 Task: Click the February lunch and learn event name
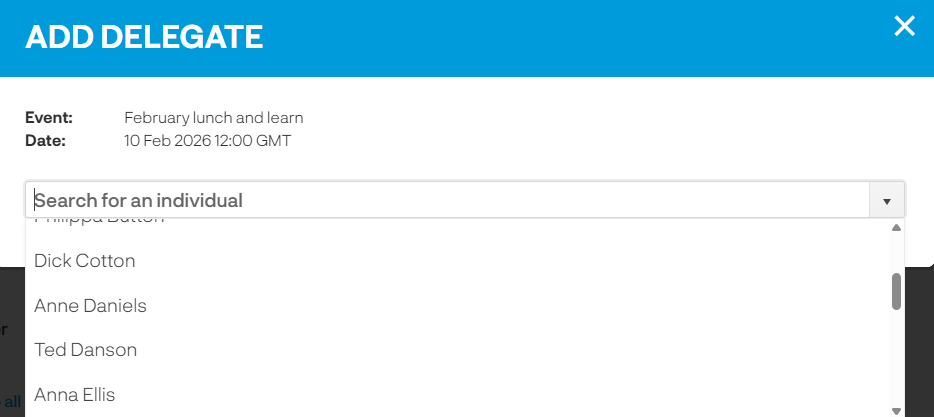[213, 118]
